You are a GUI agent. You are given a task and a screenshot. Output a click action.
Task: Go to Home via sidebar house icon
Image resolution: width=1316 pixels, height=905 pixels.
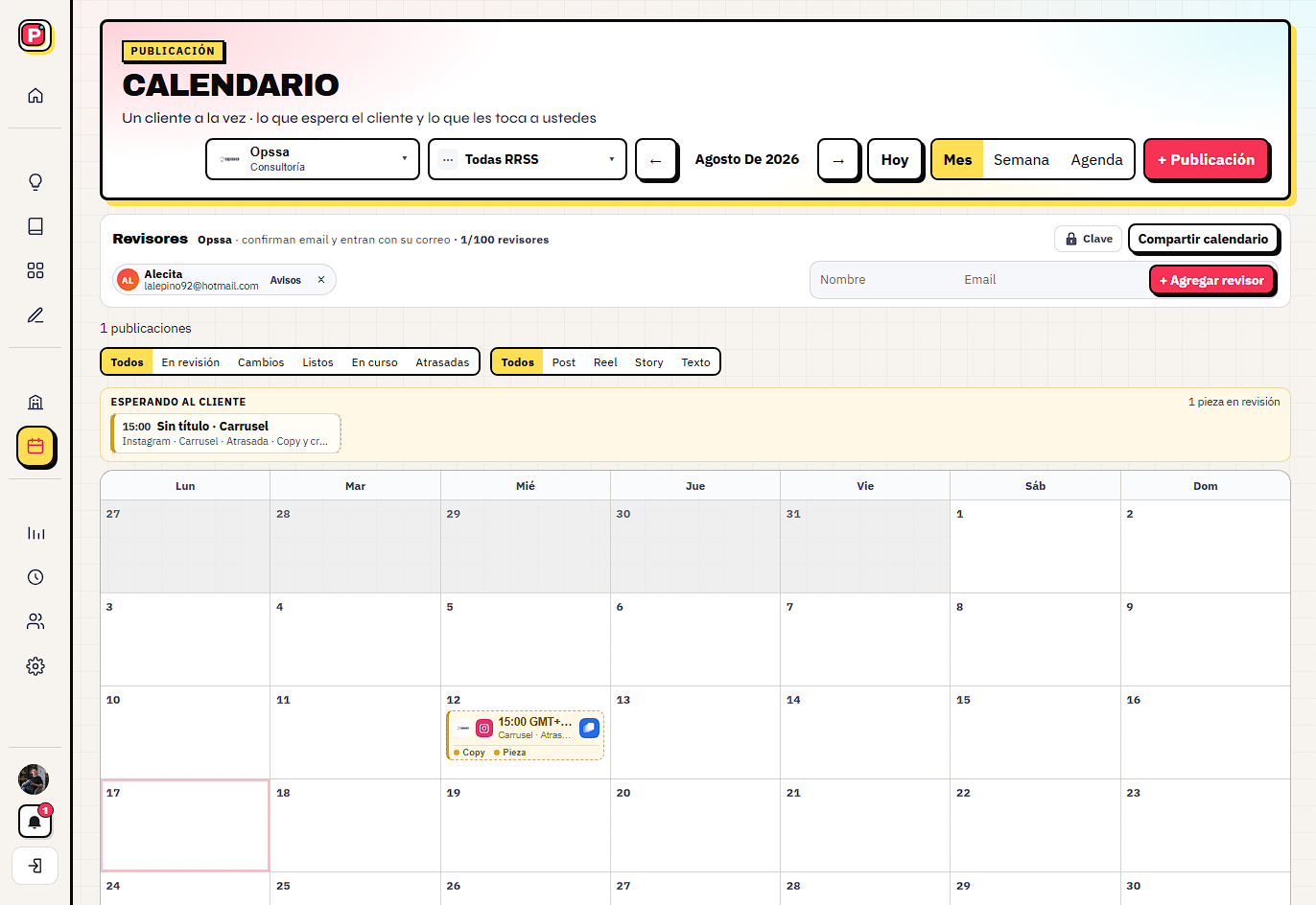point(35,95)
